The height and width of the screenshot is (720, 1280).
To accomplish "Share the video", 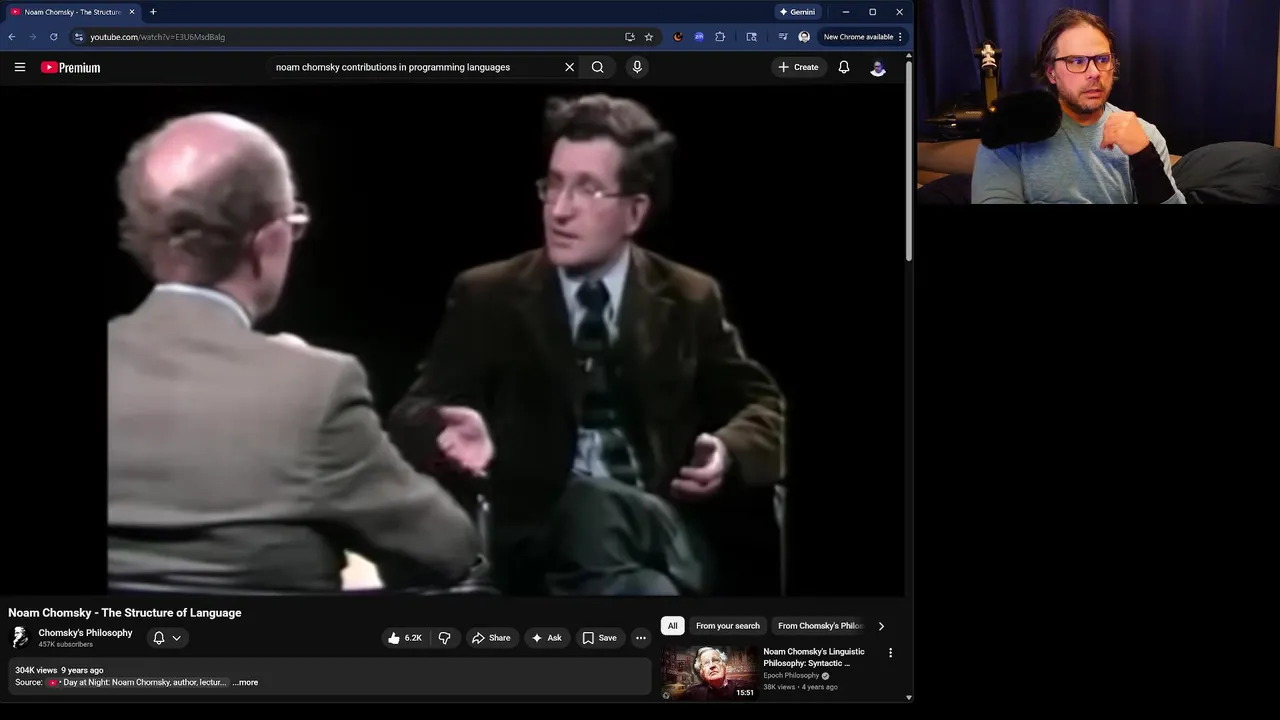I will pos(491,638).
